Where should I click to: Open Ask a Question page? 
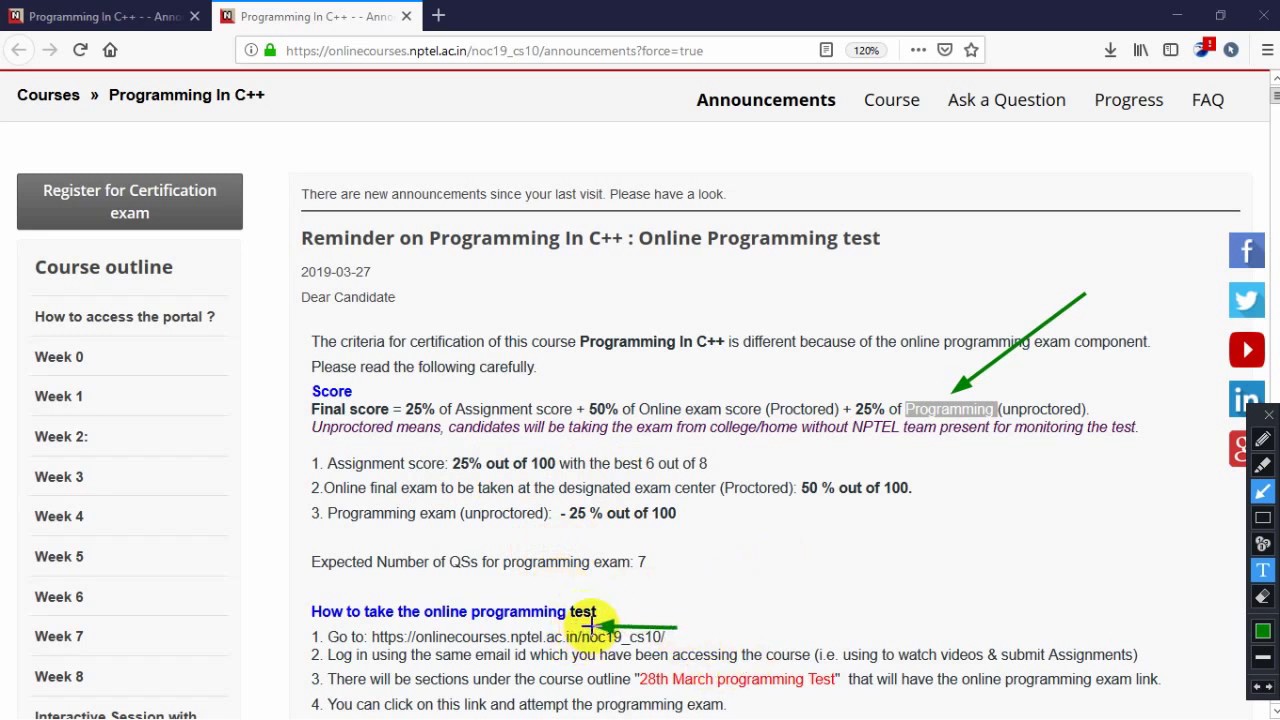point(1007,100)
